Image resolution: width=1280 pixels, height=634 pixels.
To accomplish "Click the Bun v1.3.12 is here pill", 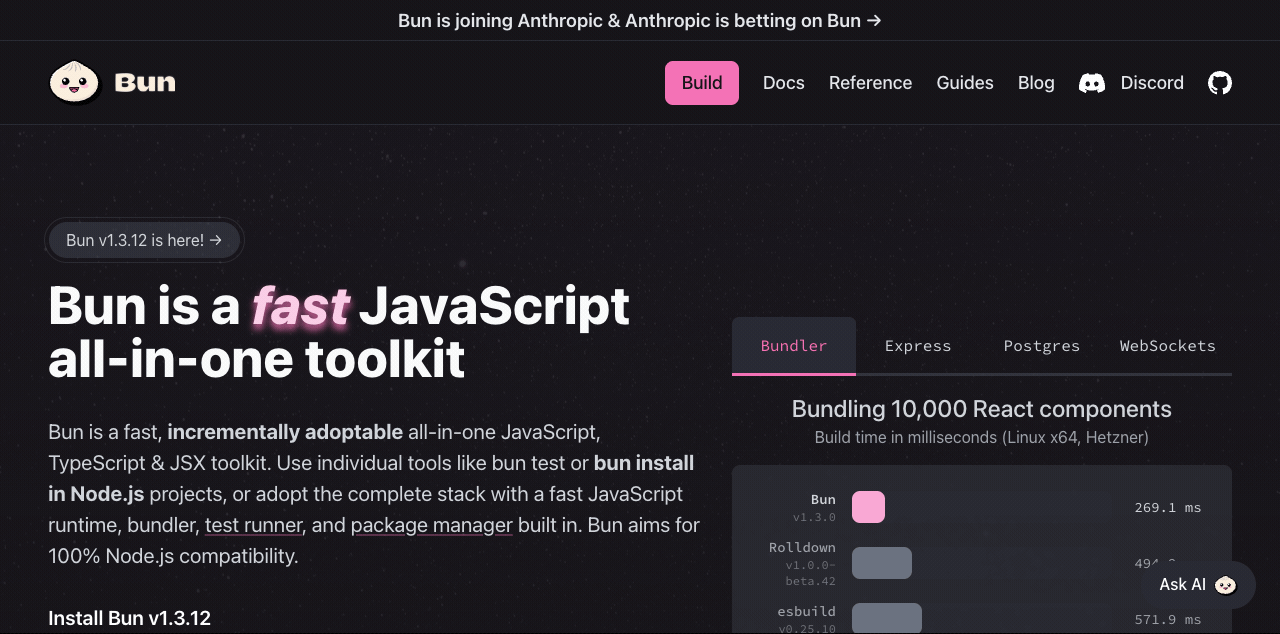I will (x=144, y=240).
